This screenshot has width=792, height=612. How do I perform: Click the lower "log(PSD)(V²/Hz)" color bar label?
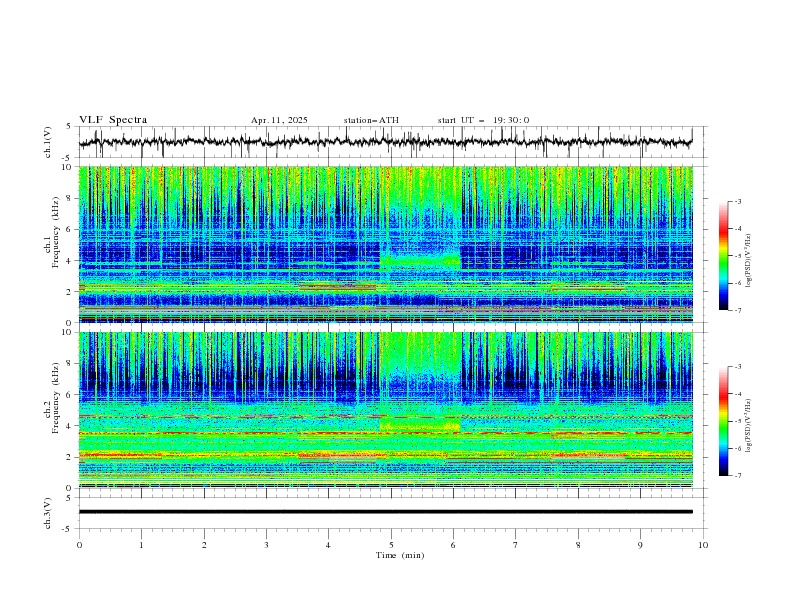pos(748,425)
